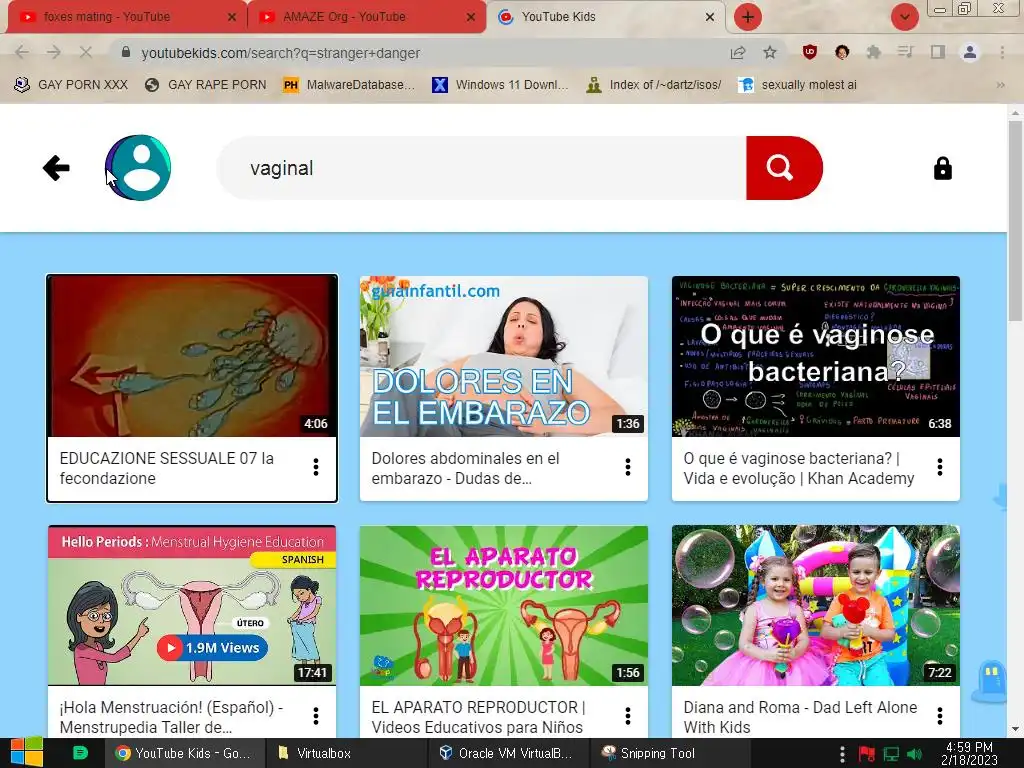This screenshot has height=768, width=1024.
Task: Open options menu for EDUCAZIONE SESSUALE video
Action: coord(315,467)
